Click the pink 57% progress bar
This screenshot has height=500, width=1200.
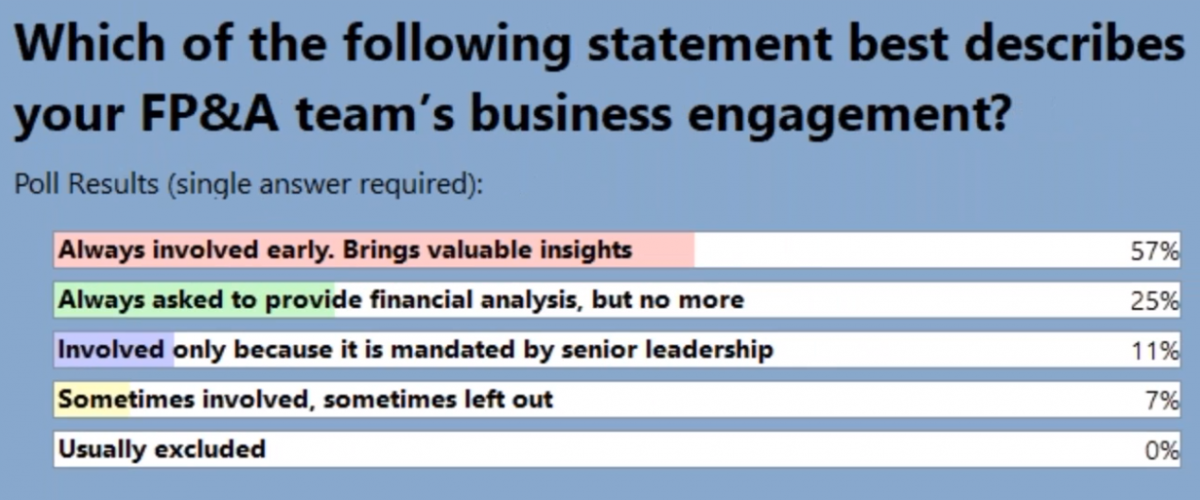pos(374,250)
